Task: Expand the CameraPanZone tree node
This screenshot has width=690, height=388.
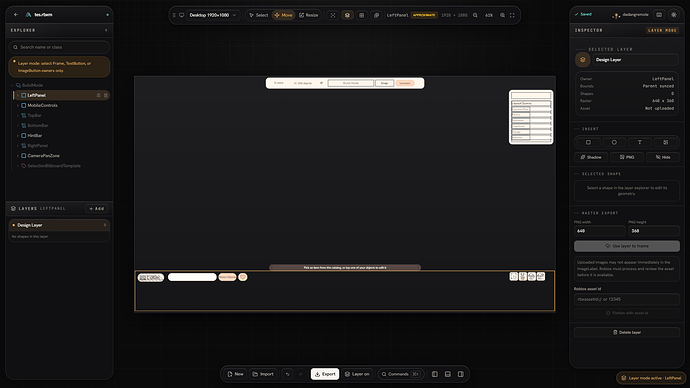Action: [x=18, y=156]
